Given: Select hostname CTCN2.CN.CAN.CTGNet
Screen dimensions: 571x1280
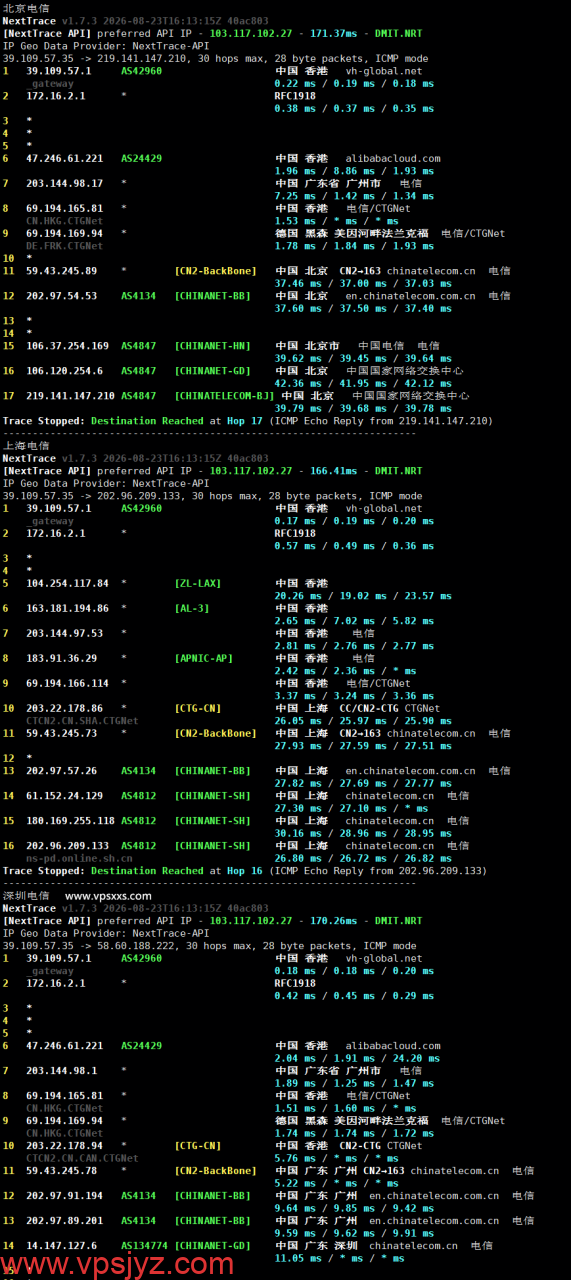Looking at the screenshot, I should point(82,1158).
